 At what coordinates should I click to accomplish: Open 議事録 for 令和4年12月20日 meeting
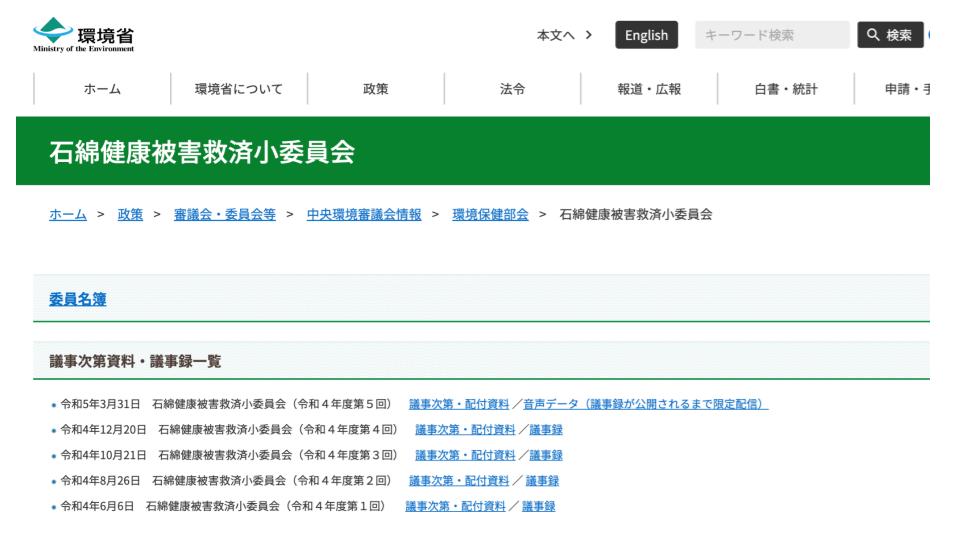546,430
